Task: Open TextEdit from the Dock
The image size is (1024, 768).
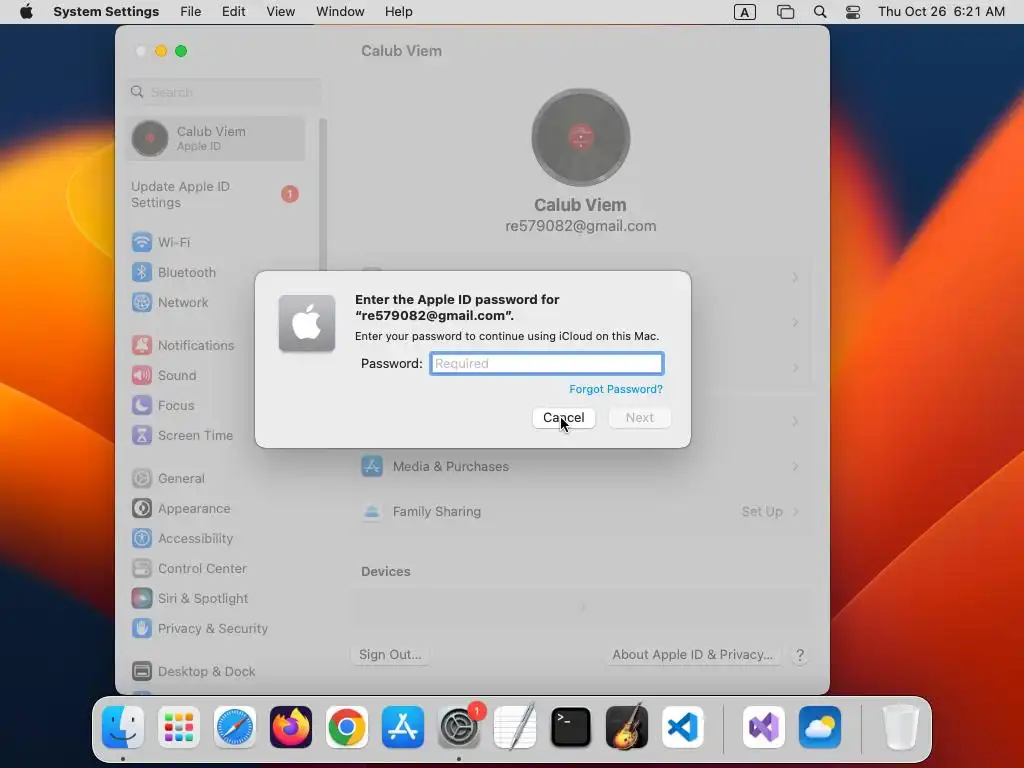Action: 515,727
